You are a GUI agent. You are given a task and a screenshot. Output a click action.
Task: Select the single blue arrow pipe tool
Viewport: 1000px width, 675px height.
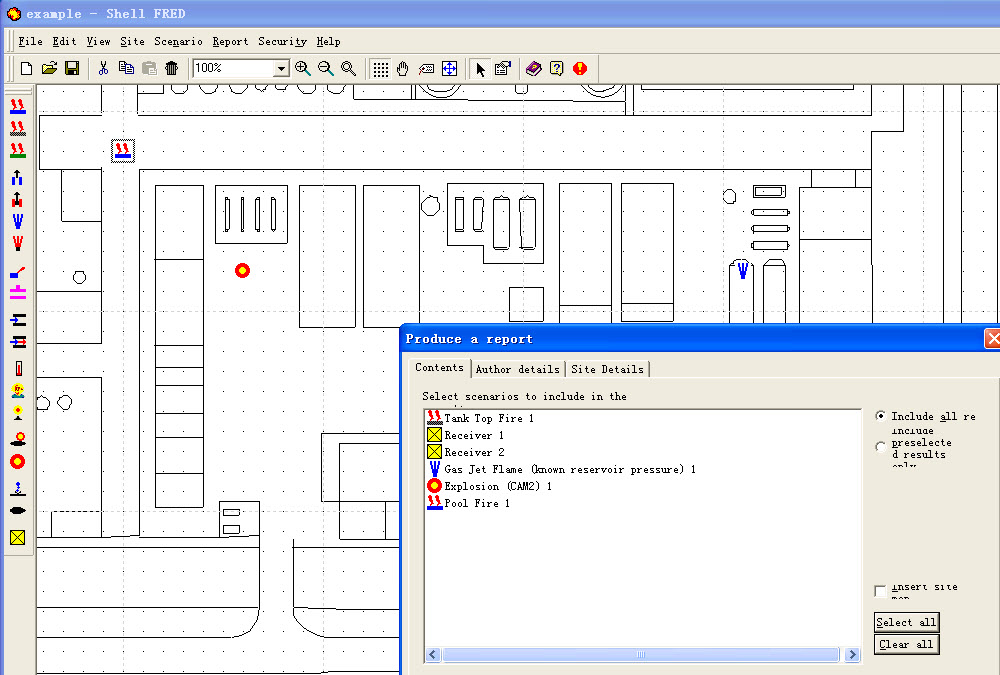[18, 320]
